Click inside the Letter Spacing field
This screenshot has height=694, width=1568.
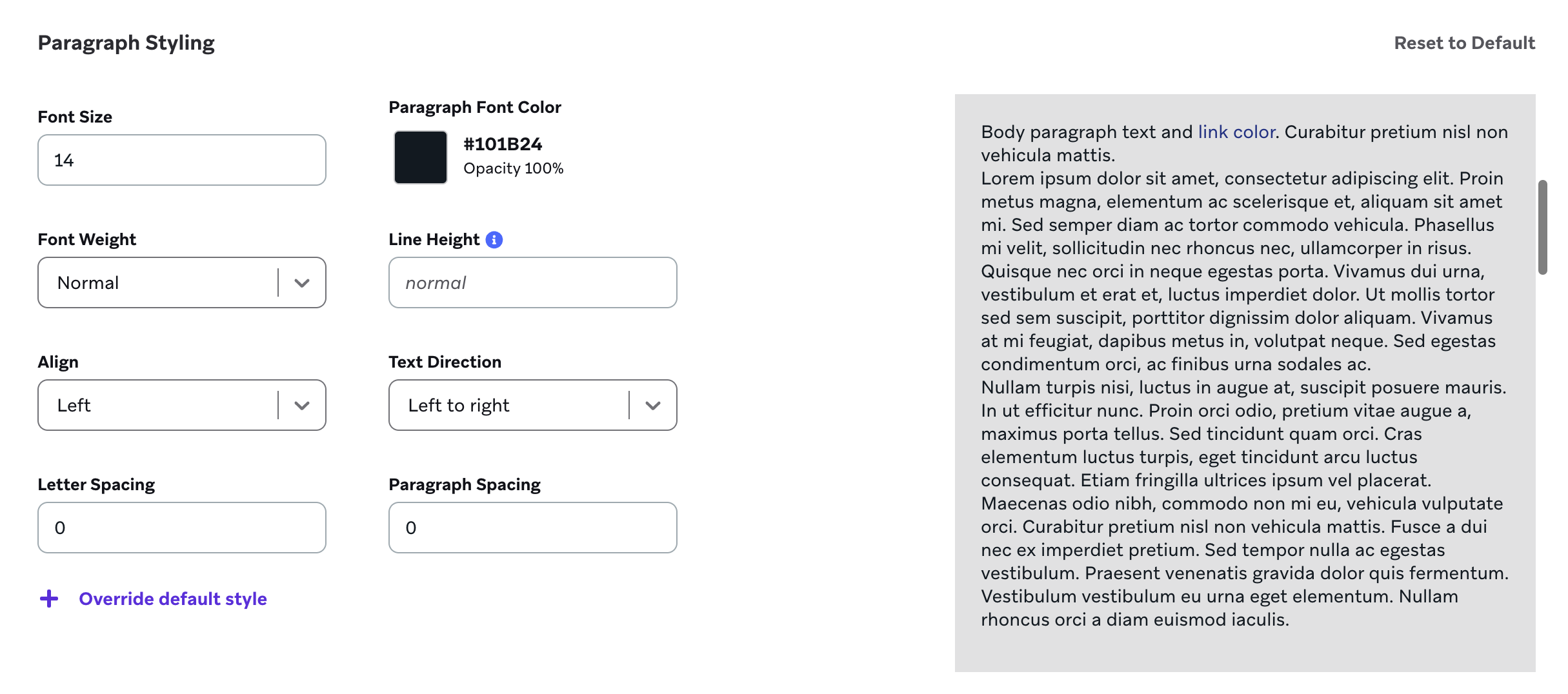181,527
